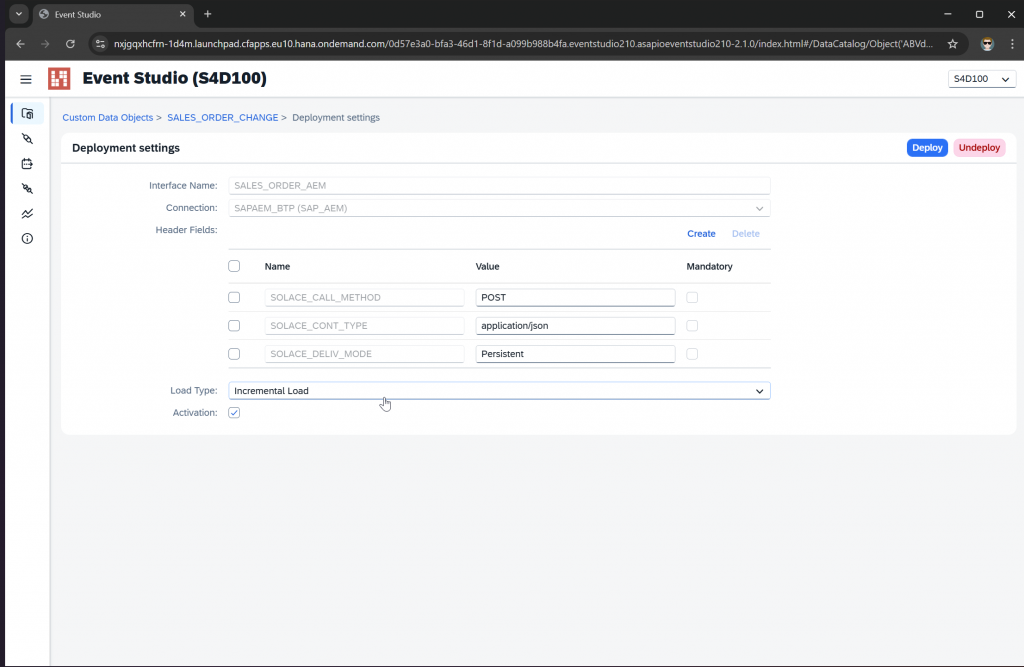Check the select-all checkbox in the header row

pos(234,266)
